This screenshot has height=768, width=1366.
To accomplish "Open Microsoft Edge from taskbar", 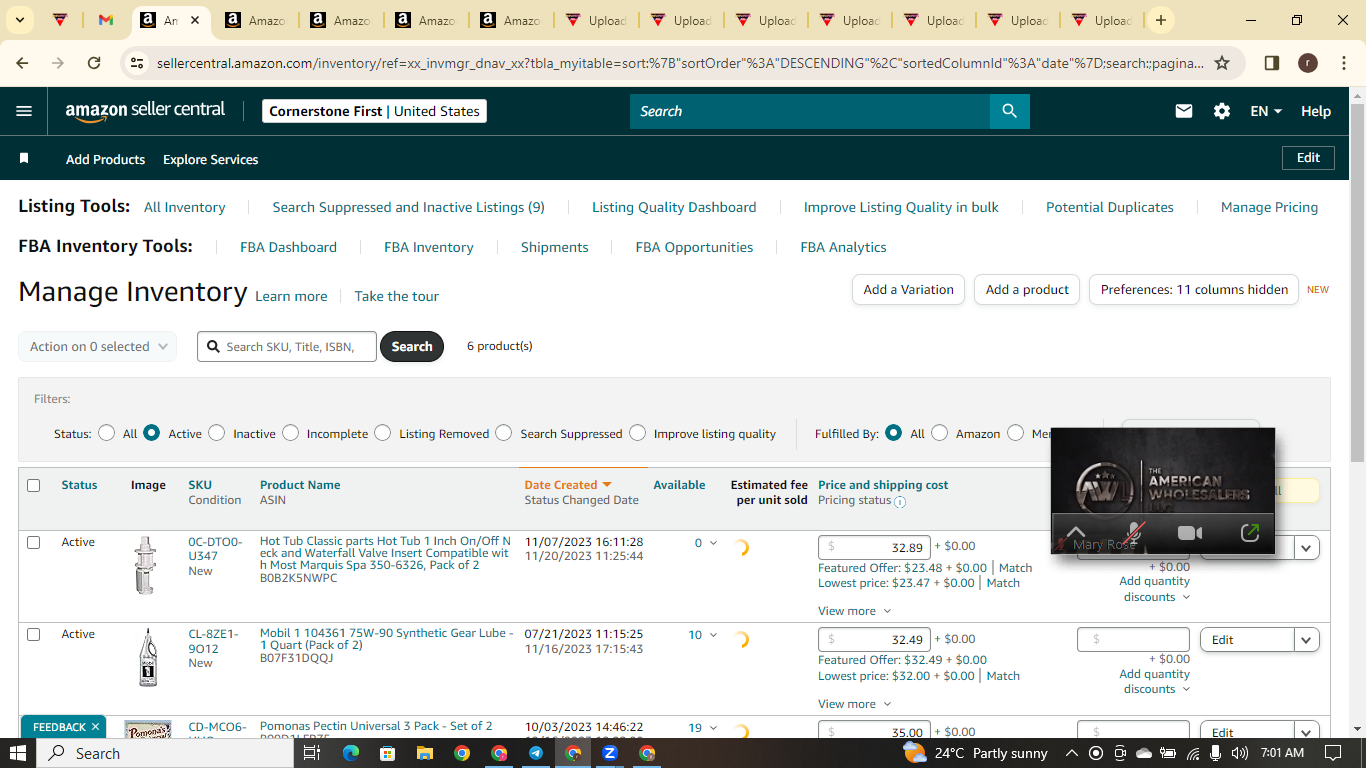I will pos(350,753).
